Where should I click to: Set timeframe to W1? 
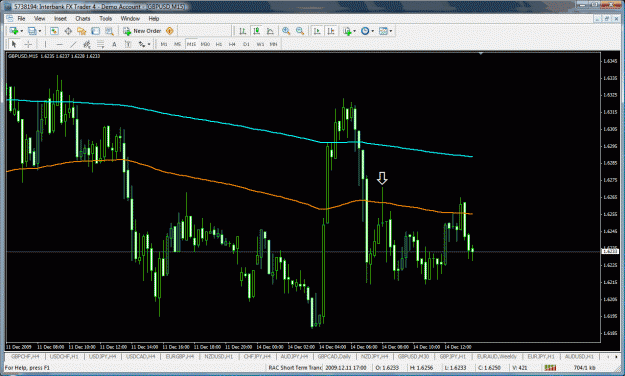pyautogui.click(x=260, y=44)
